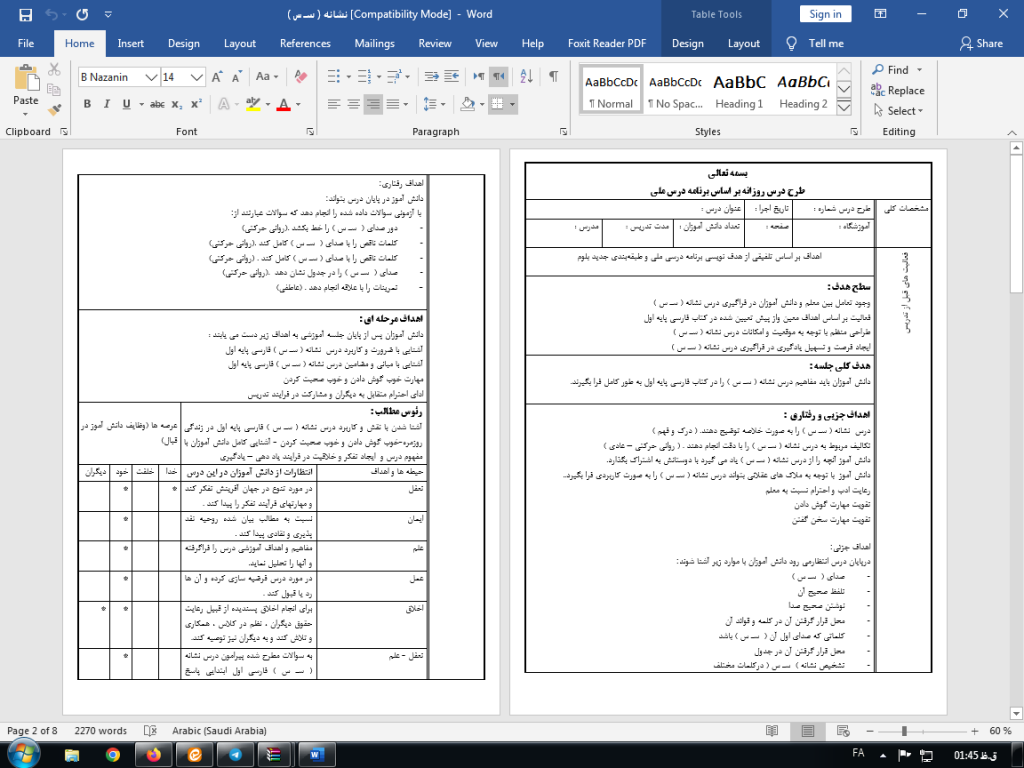The width and height of the screenshot is (1024, 768).
Task: Switch to the Insert ribbon tab
Action: pos(131,43)
